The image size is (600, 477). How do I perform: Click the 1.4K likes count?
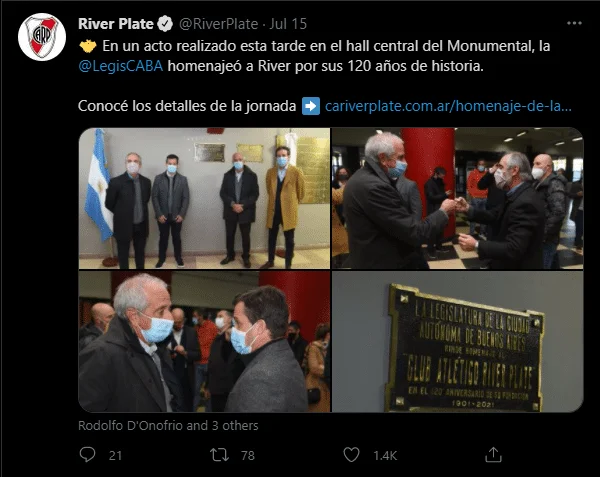(x=385, y=455)
